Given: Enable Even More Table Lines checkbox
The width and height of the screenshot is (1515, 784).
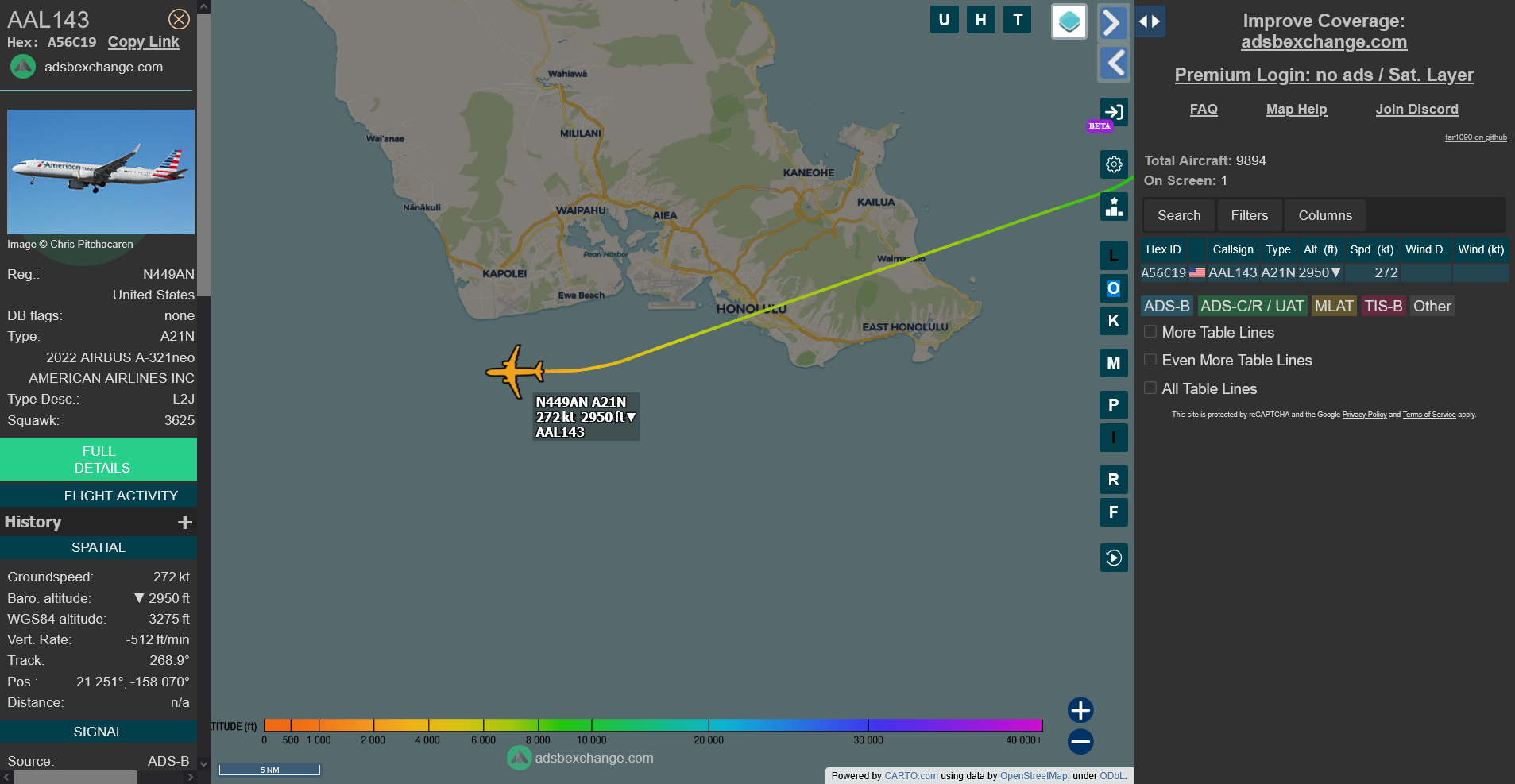Looking at the screenshot, I should point(1150,359).
